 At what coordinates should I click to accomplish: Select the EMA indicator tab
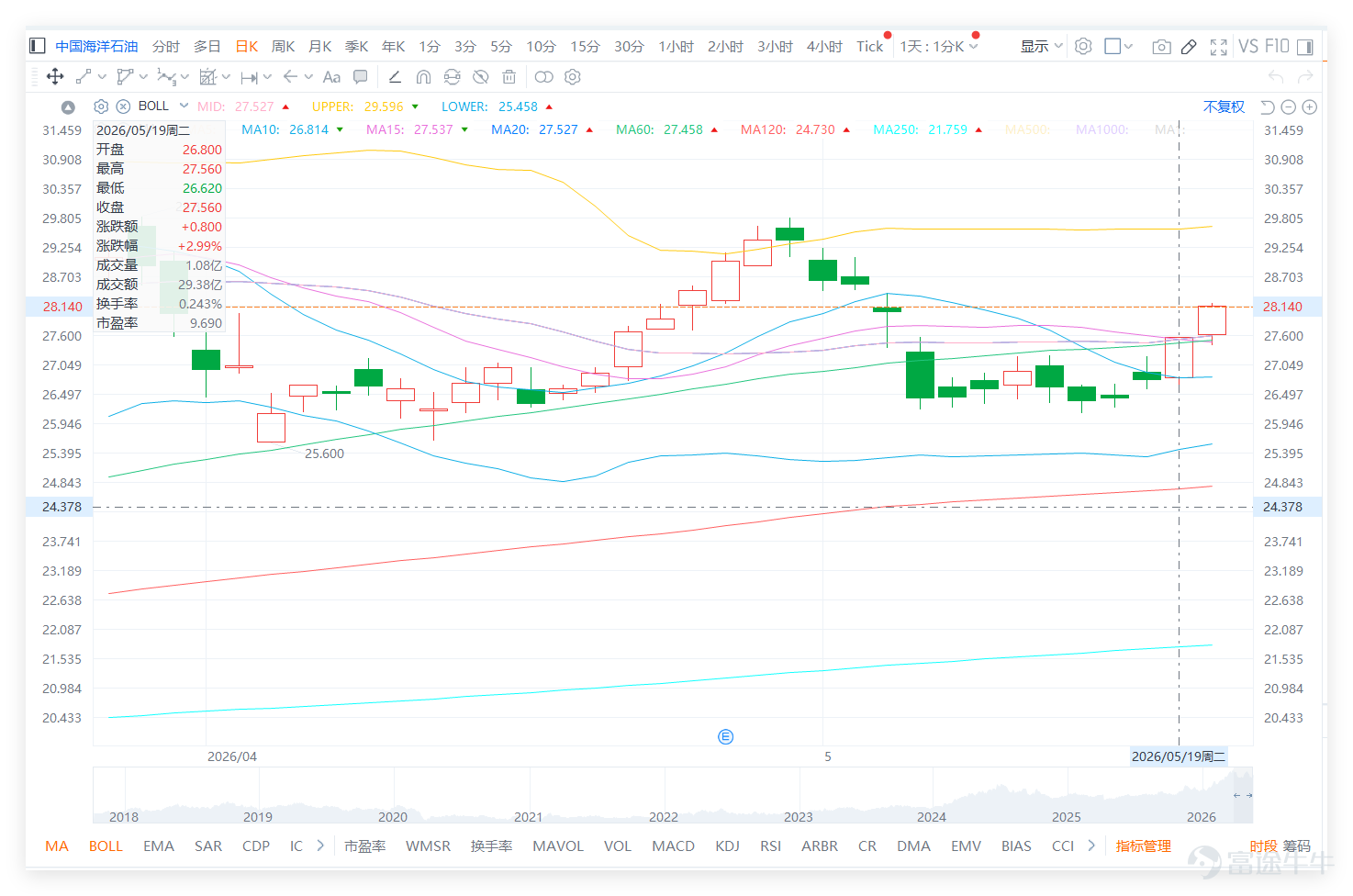click(159, 846)
